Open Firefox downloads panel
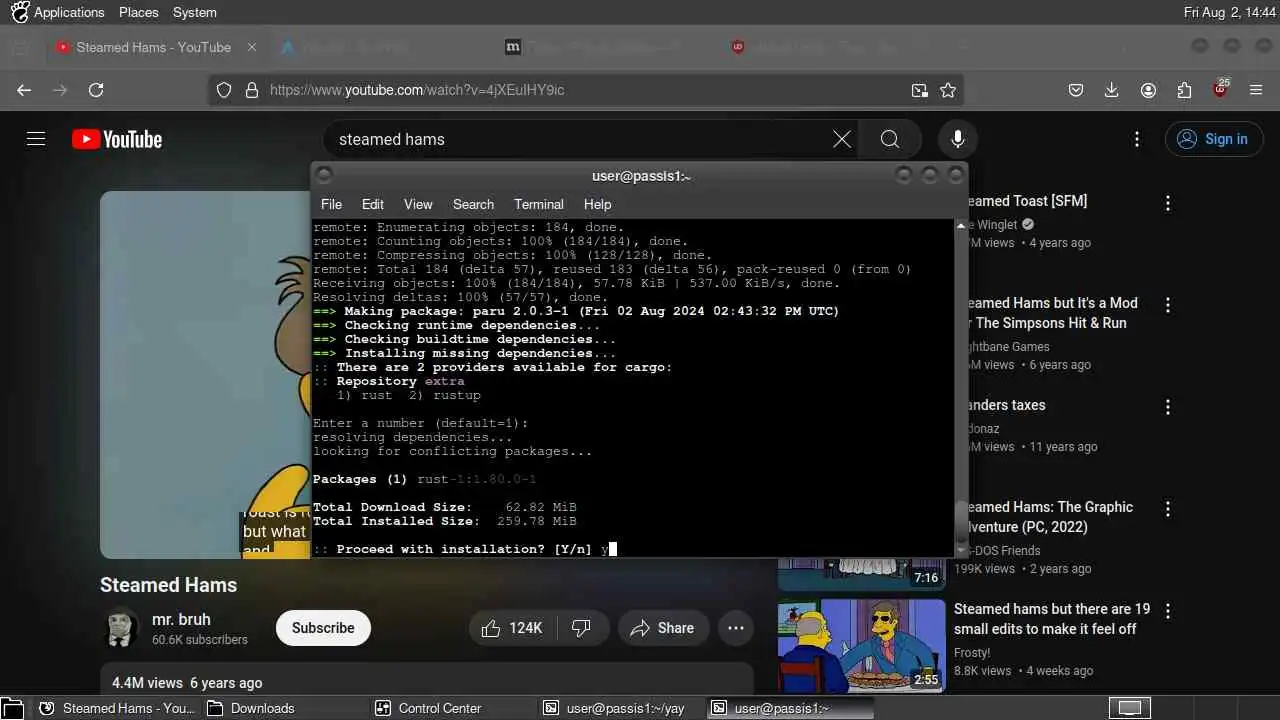This screenshot has height=720, width=1280. pyautogui.click(x=1112, y=90)
